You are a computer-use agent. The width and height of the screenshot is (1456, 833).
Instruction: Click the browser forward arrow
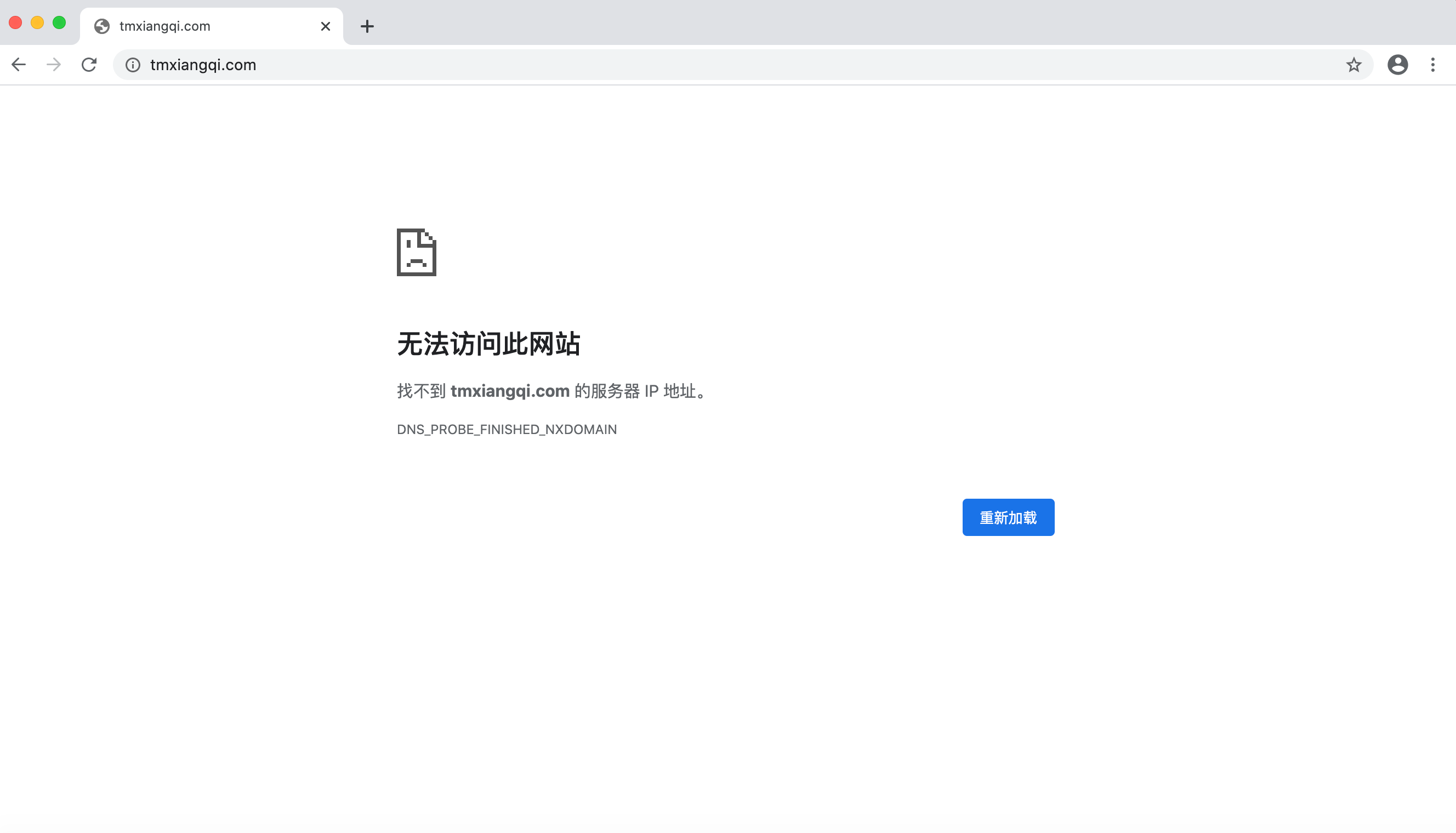[x=54, y=65]
